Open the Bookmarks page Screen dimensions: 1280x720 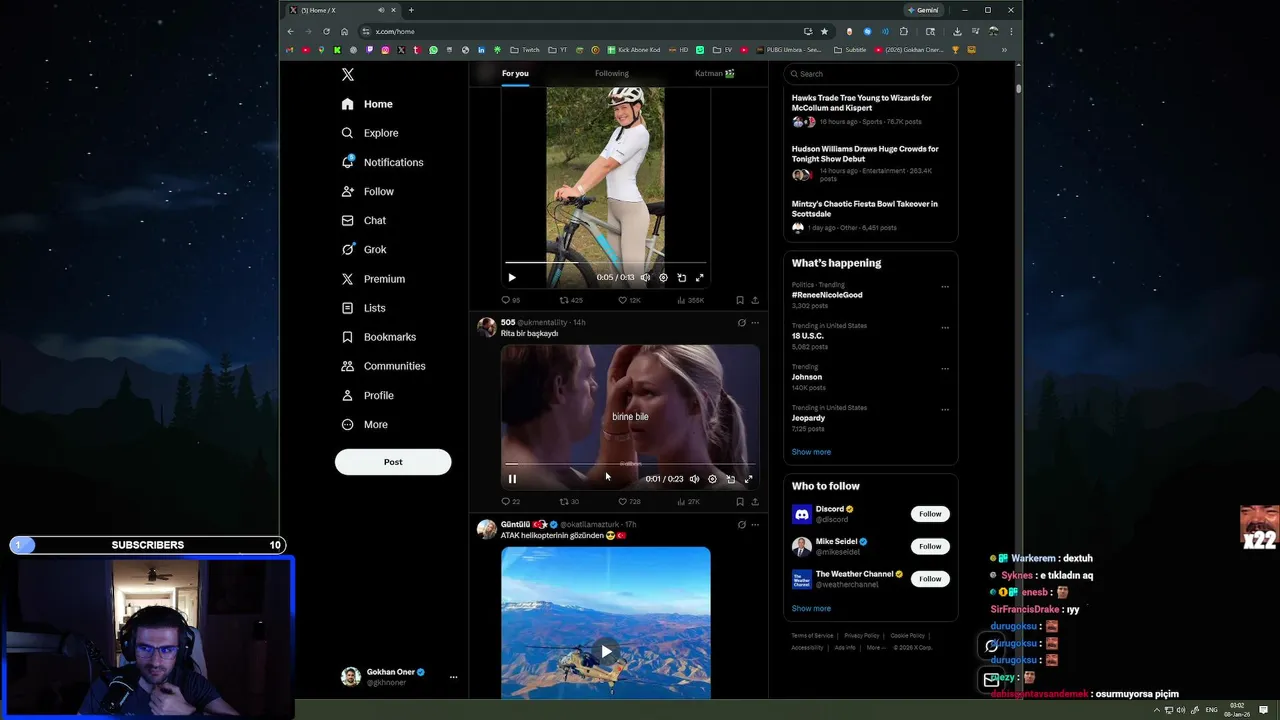[x=378, y=337]
